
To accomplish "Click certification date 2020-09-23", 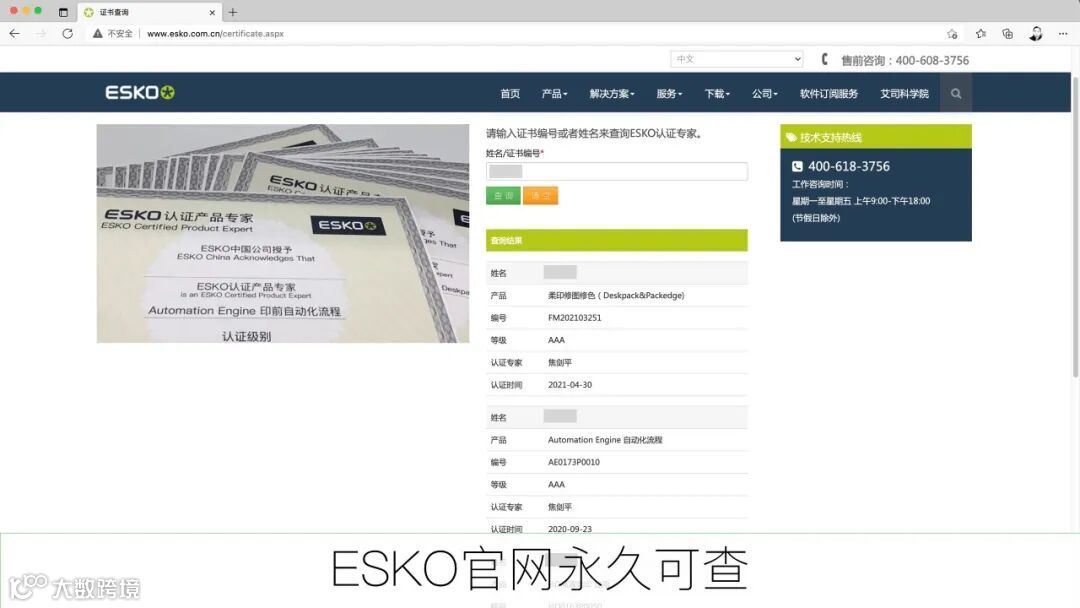I will [x=570, y=529].
